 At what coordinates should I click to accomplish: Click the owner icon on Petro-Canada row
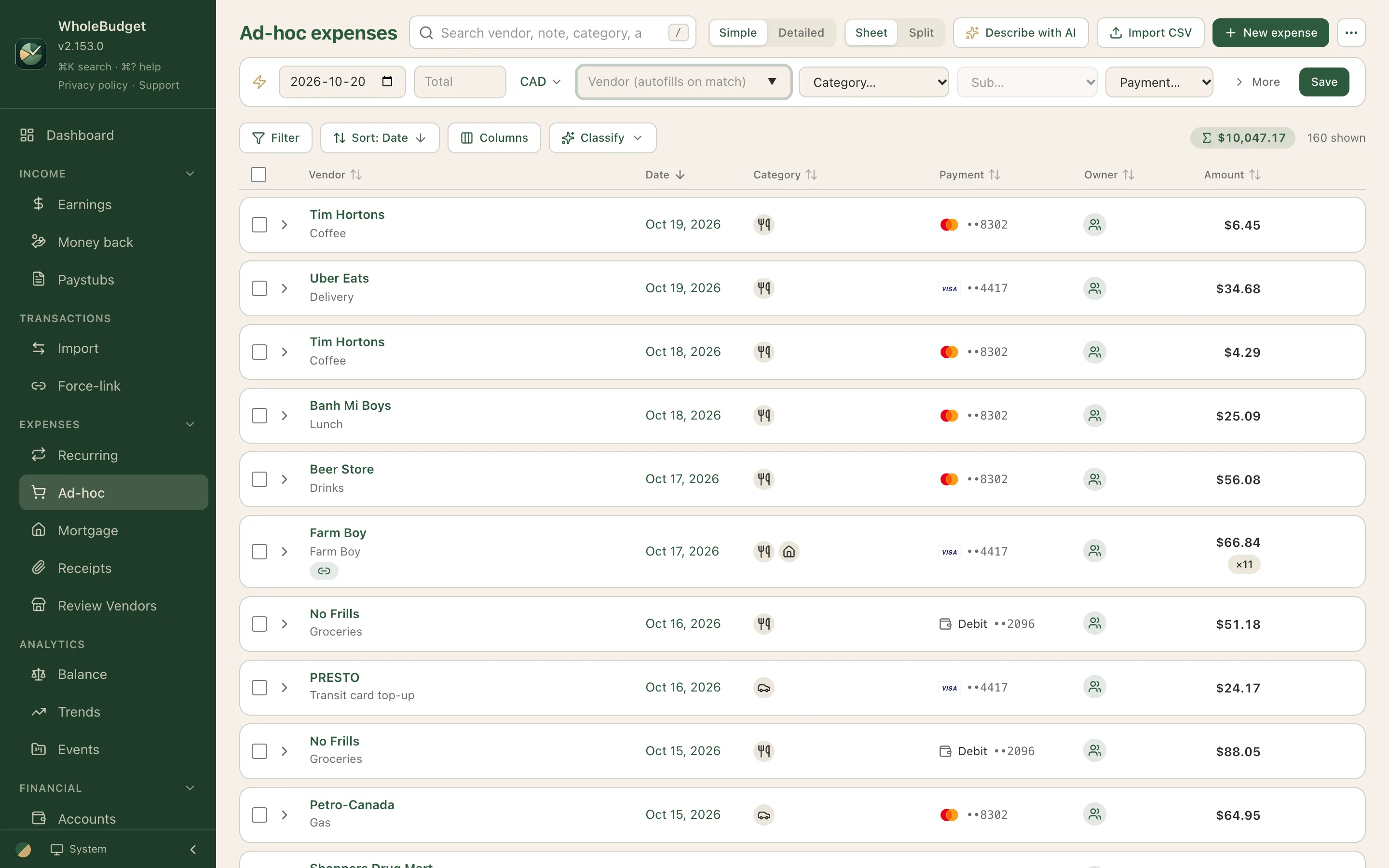[1094, 814]
